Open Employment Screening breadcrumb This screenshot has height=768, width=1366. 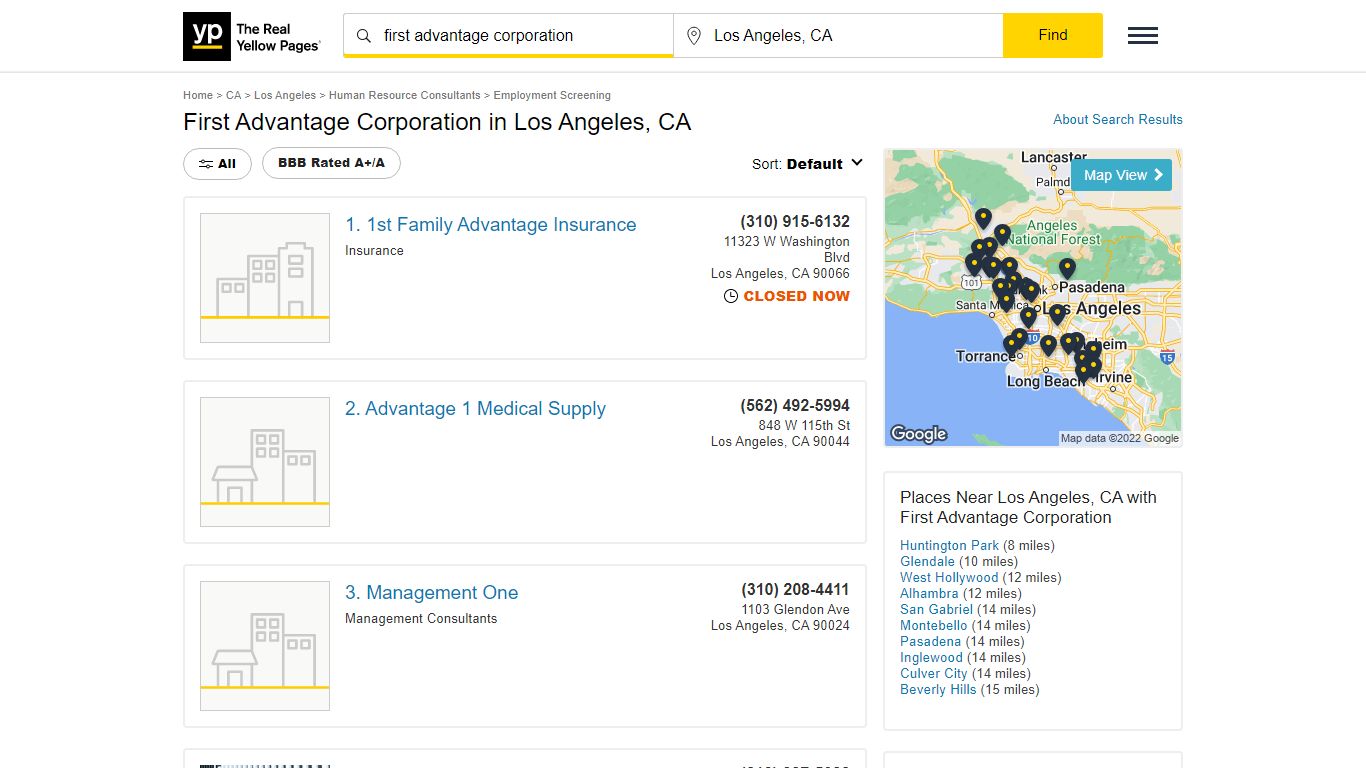tap(552, 95)
